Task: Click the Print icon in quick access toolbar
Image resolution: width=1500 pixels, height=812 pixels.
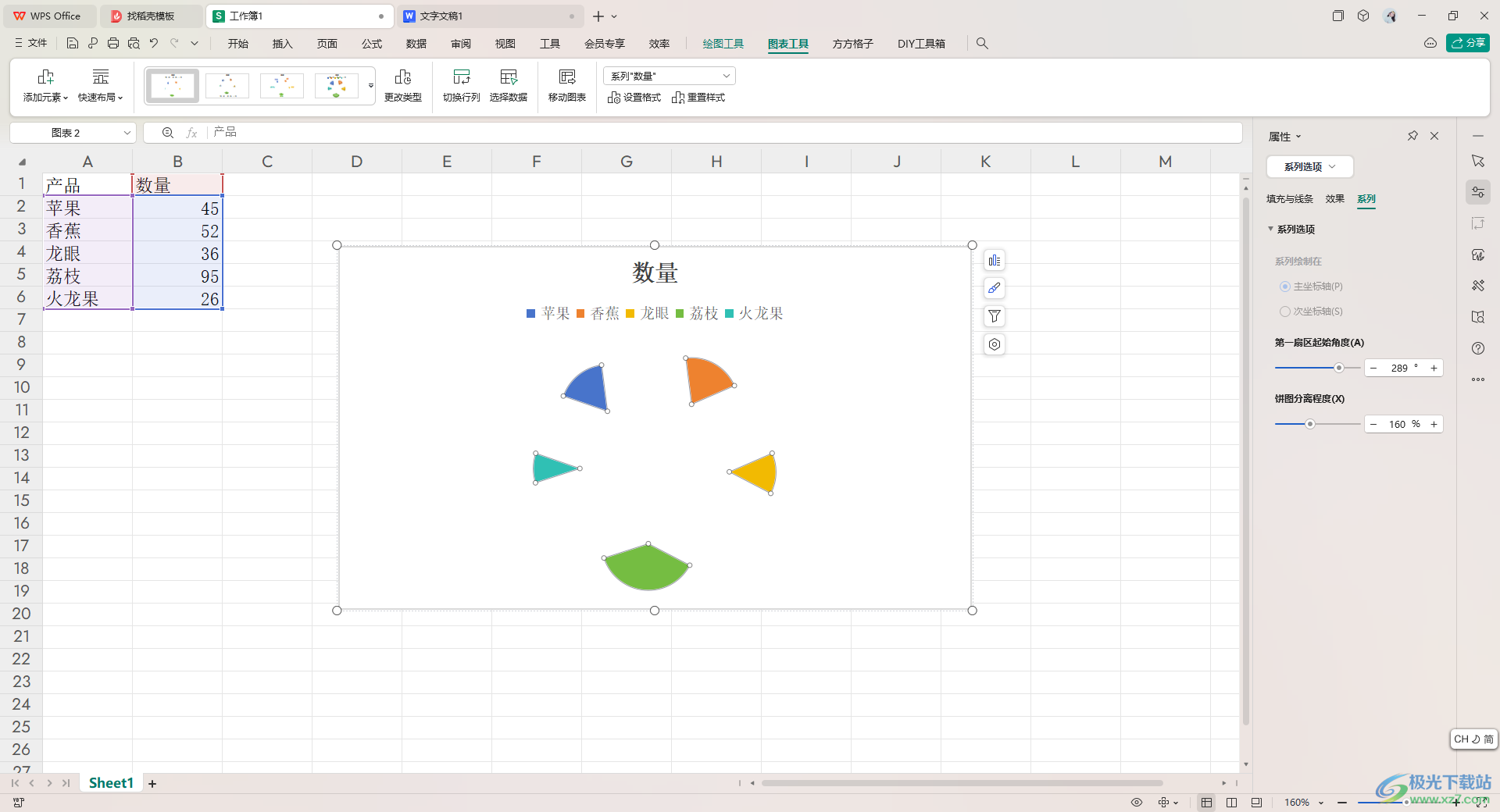Action: pos(113,44)
